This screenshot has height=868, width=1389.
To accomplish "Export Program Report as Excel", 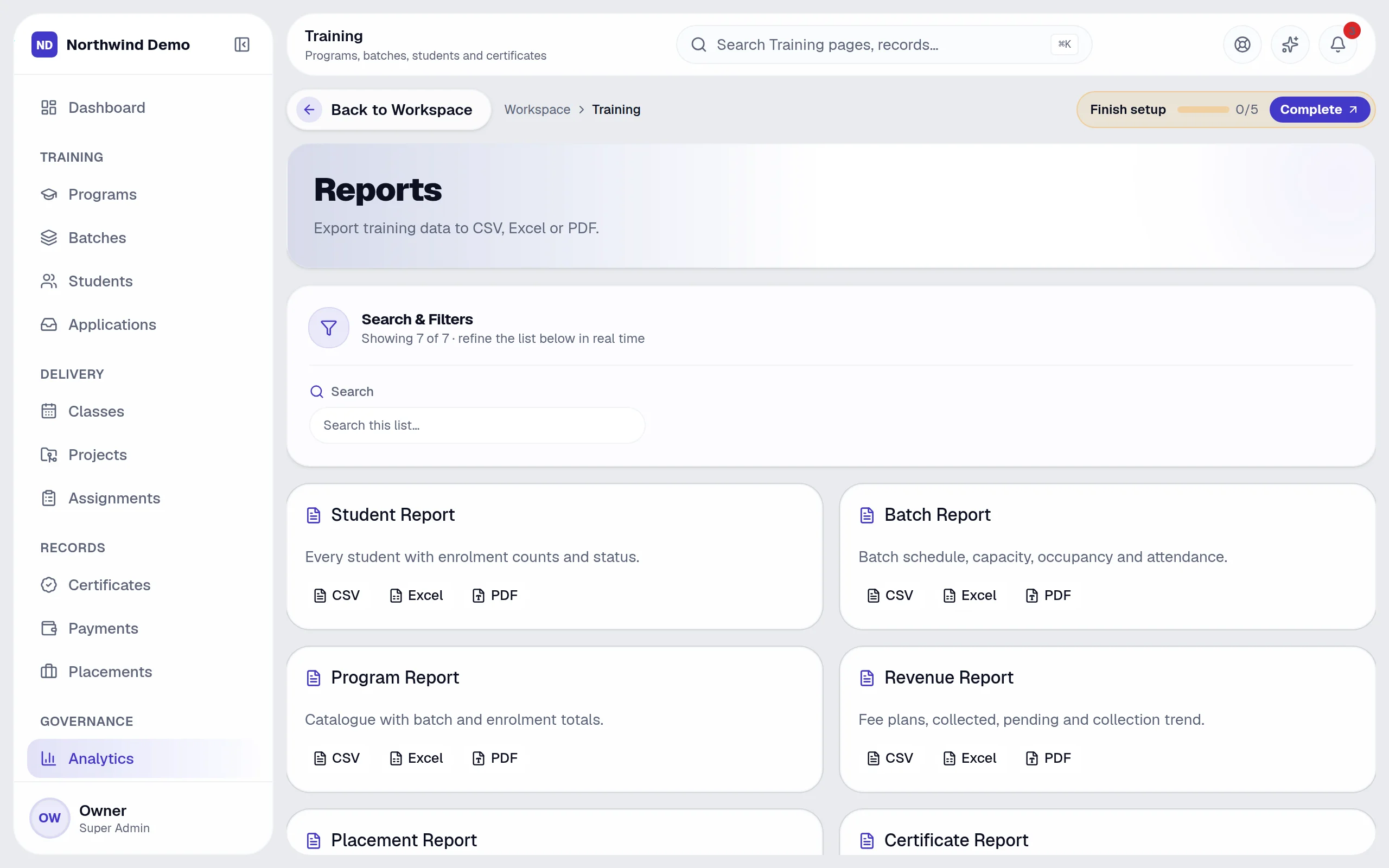I will coord(416,758).
